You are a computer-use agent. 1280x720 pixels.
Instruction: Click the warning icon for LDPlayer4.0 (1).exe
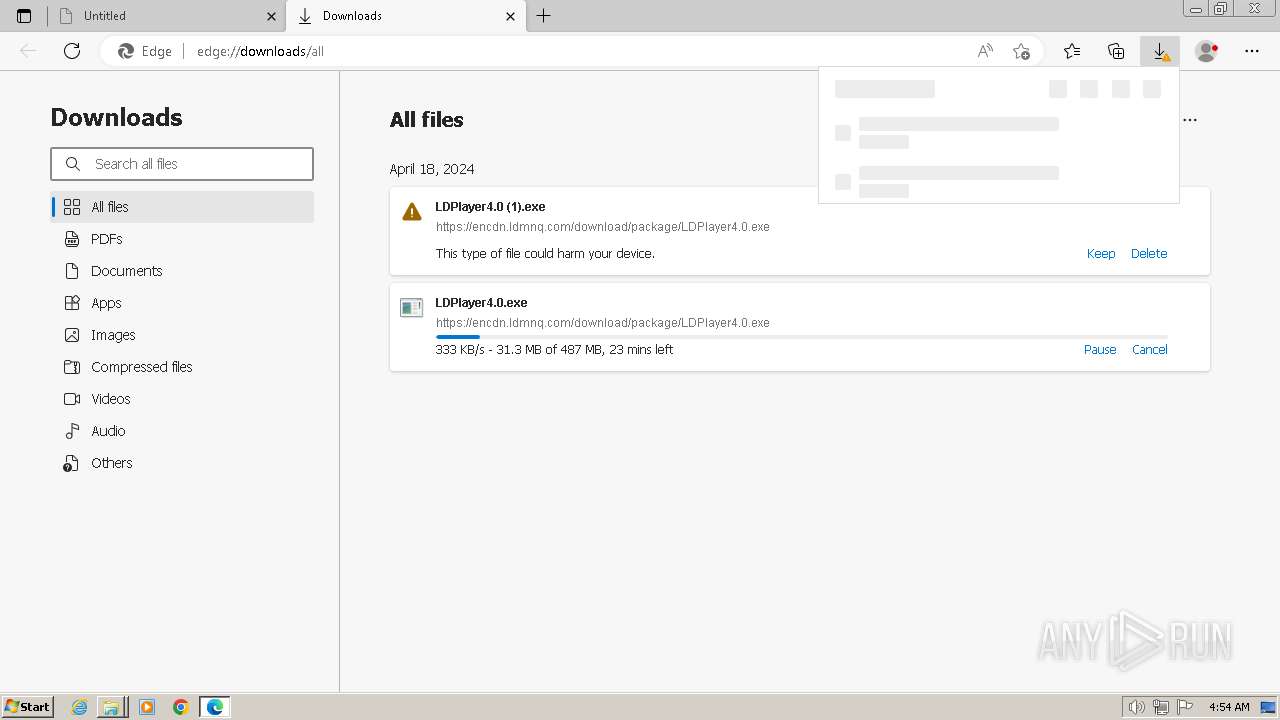click(x=412, y=212)
